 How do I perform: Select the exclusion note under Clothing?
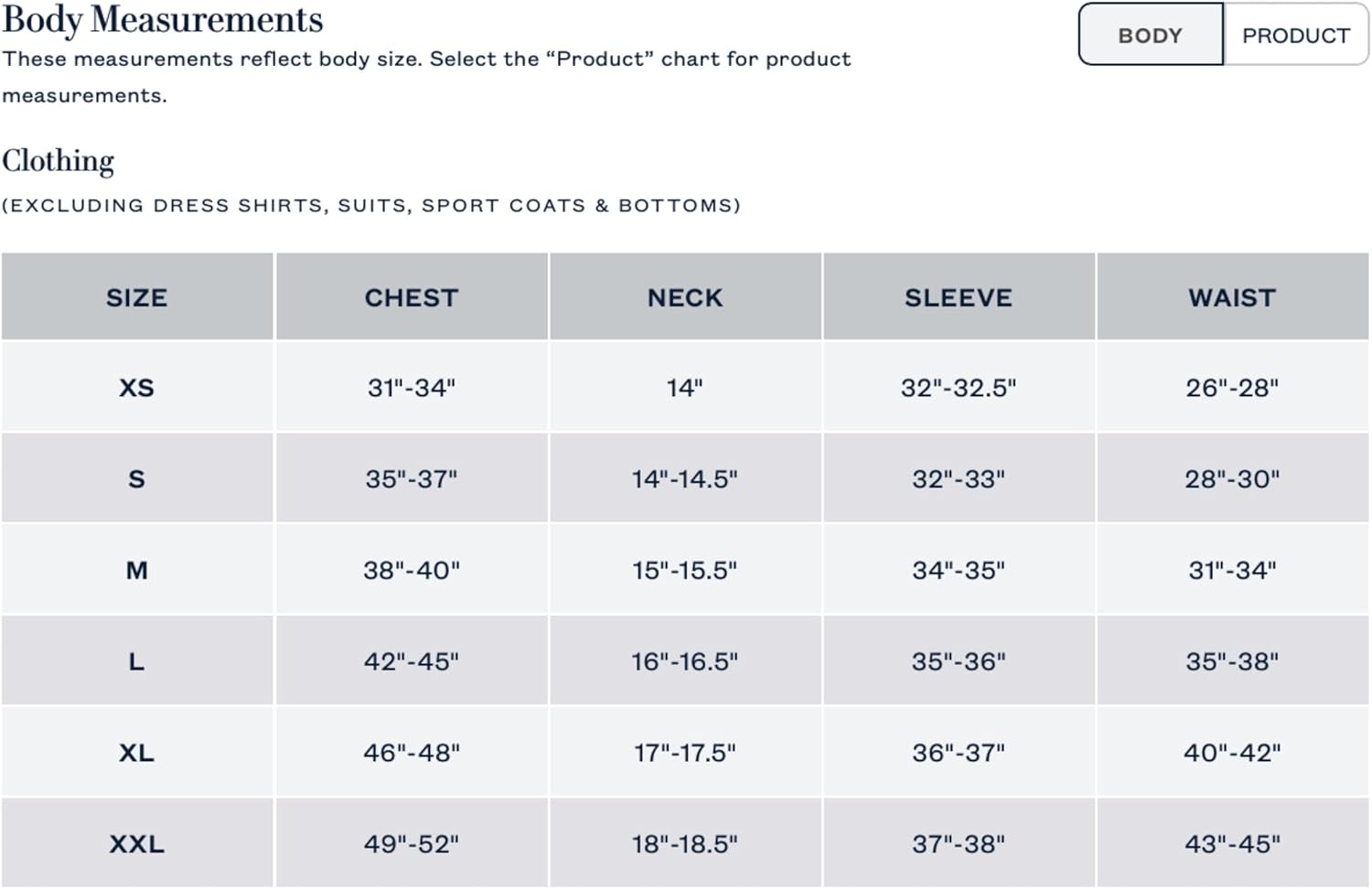tap(371, 205)
